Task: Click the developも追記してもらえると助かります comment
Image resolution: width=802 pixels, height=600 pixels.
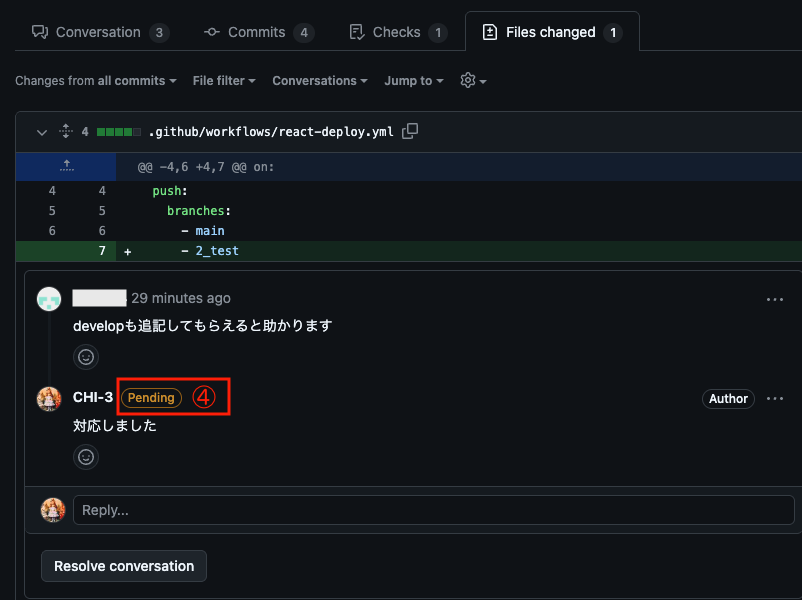Action: tap(203, 326)
